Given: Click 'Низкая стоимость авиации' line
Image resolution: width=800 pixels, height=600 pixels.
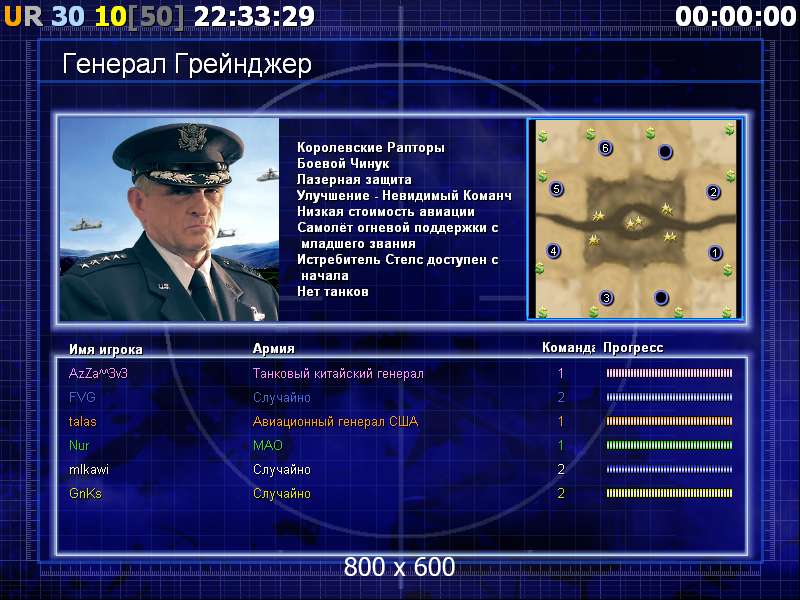Looking at the screenshot, I should 386,211.
